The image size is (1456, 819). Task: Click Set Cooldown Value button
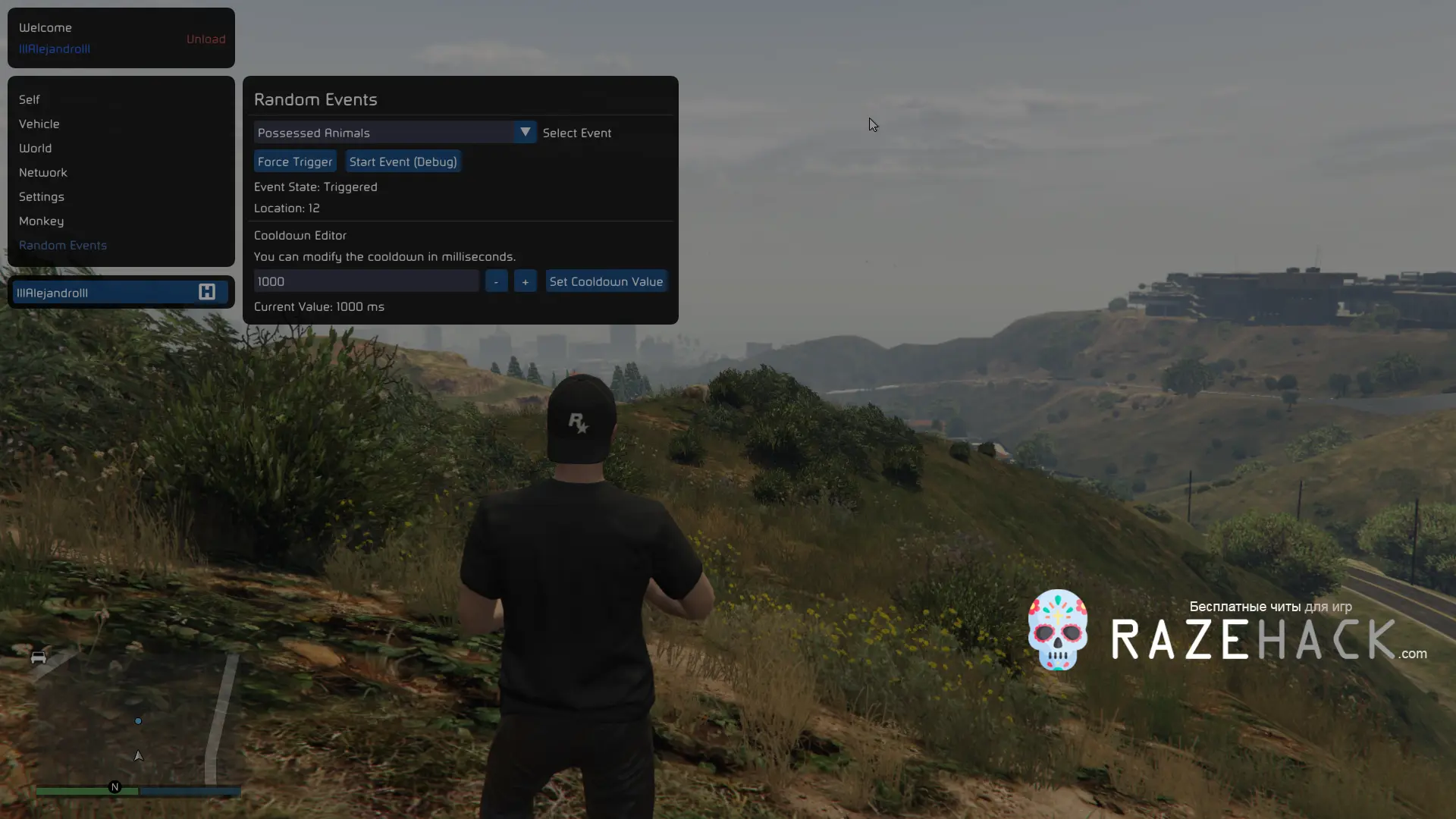click(606, 281)
